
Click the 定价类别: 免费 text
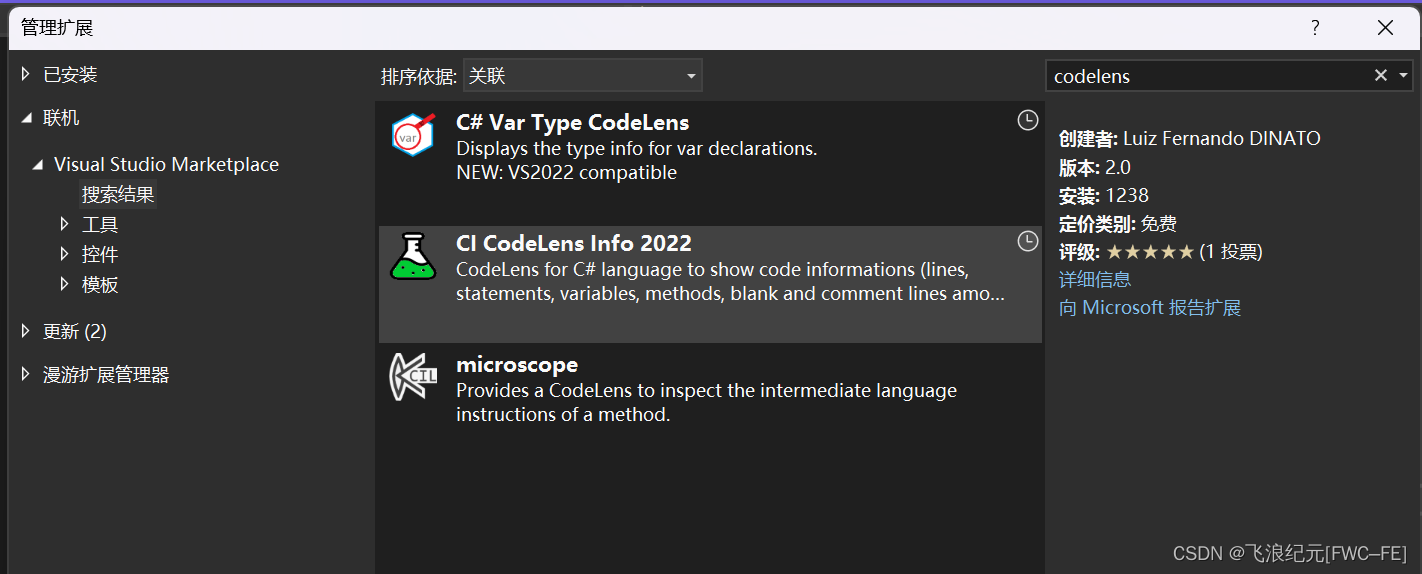[1118, 224]
